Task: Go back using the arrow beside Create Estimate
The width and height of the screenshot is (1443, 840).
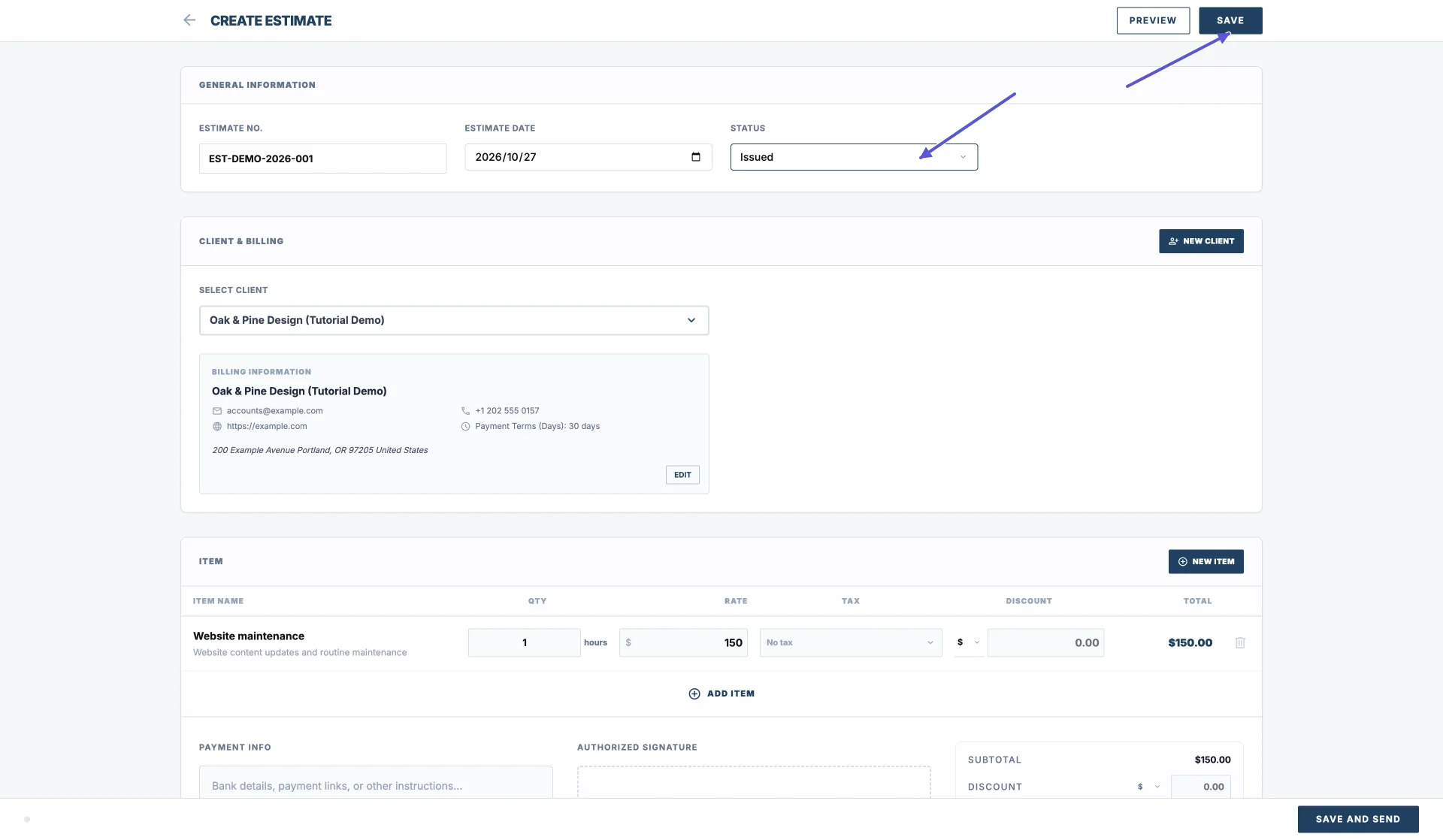Action: tap(189, 20)
